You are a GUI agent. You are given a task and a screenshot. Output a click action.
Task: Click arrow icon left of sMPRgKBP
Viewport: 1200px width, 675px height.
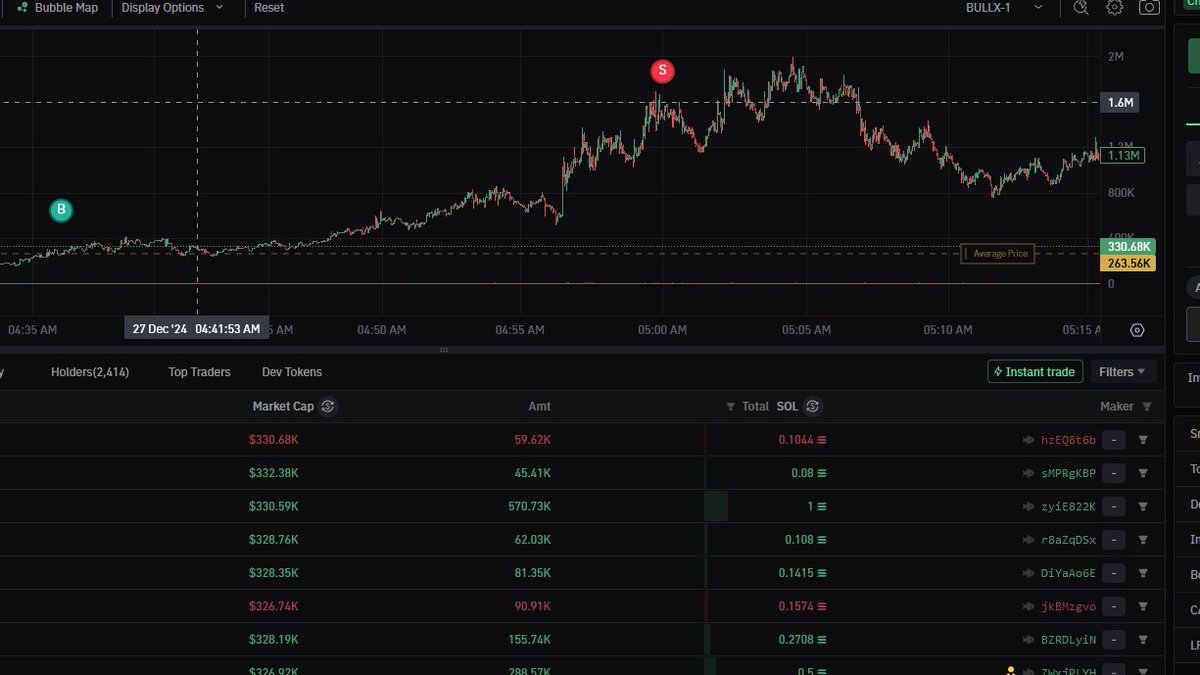[x=1028, y=473]
